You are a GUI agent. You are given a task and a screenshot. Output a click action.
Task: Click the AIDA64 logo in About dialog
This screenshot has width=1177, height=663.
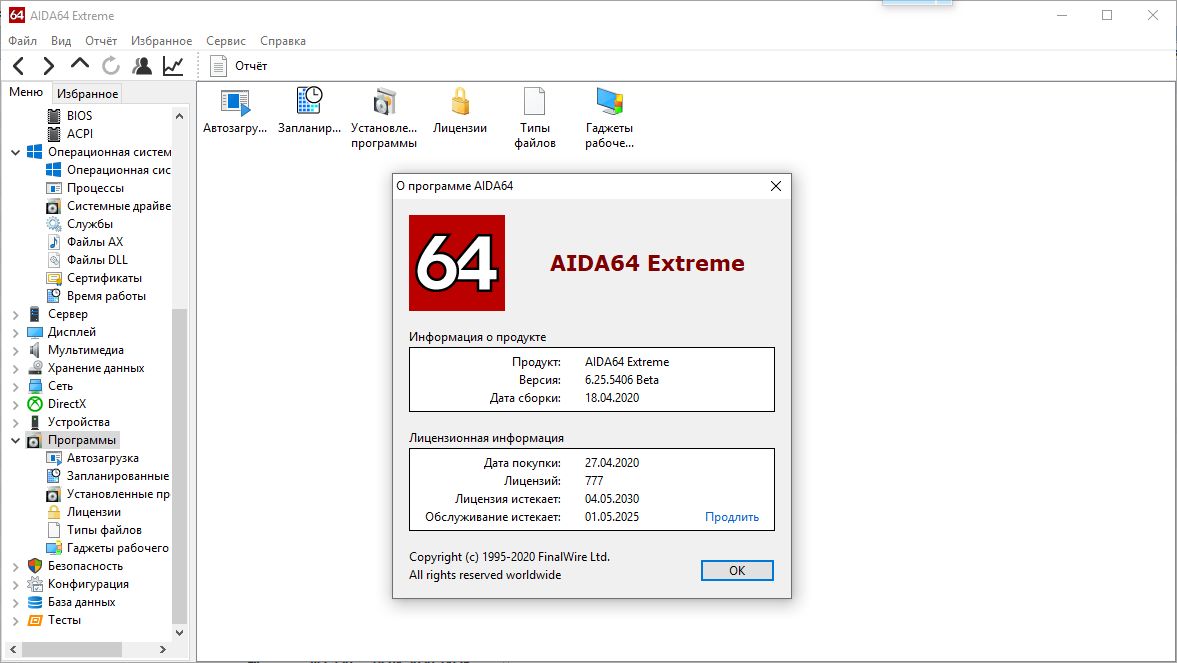pos(457,263)
